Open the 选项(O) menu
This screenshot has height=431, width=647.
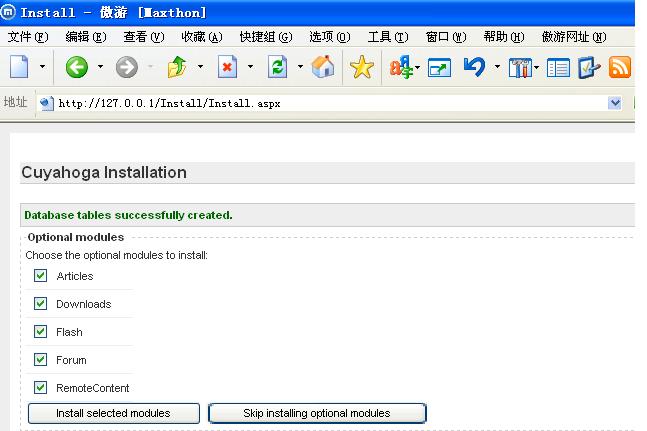pos(330,37)
